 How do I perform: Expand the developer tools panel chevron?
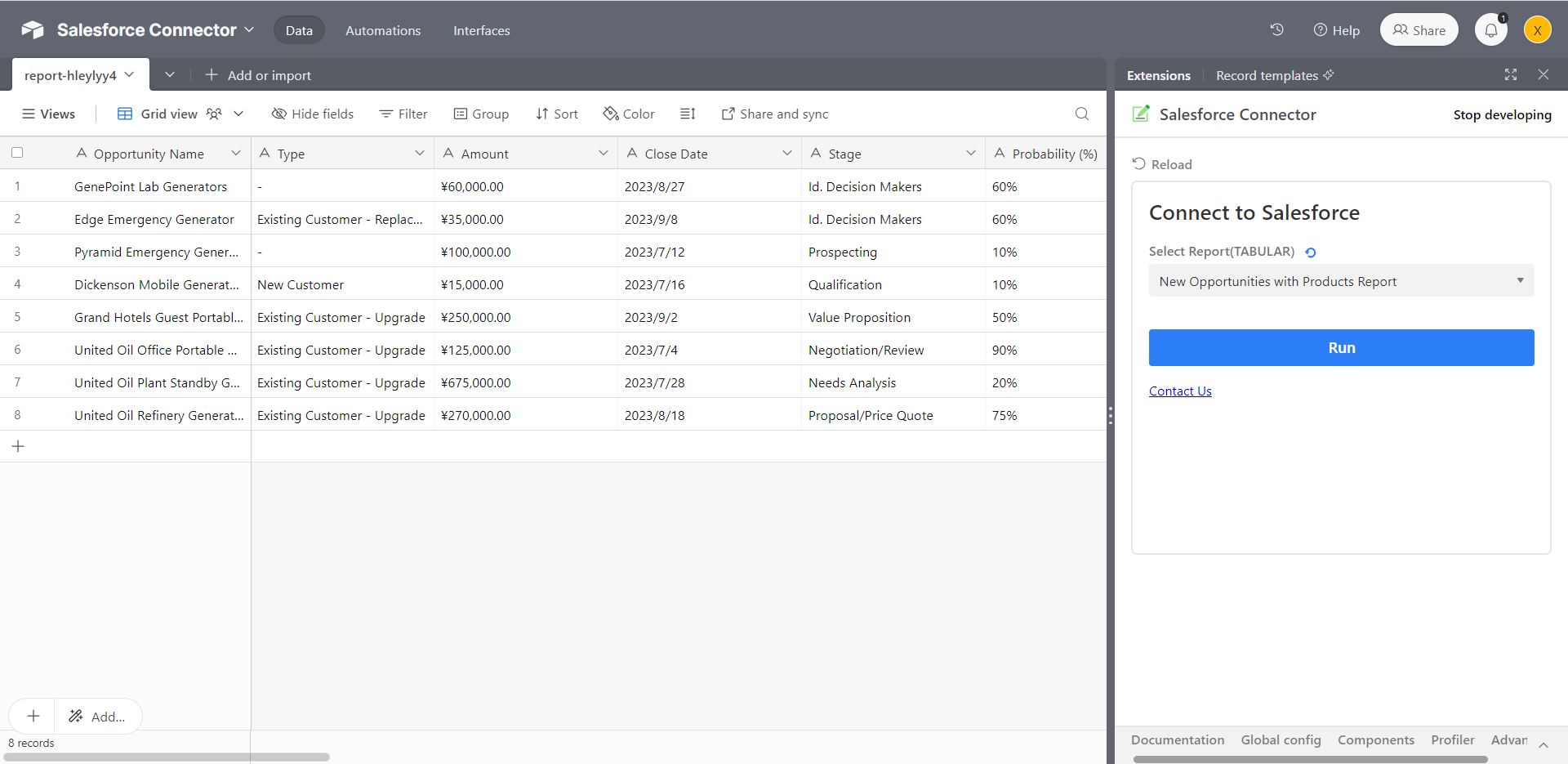[x=1543, y=744]
